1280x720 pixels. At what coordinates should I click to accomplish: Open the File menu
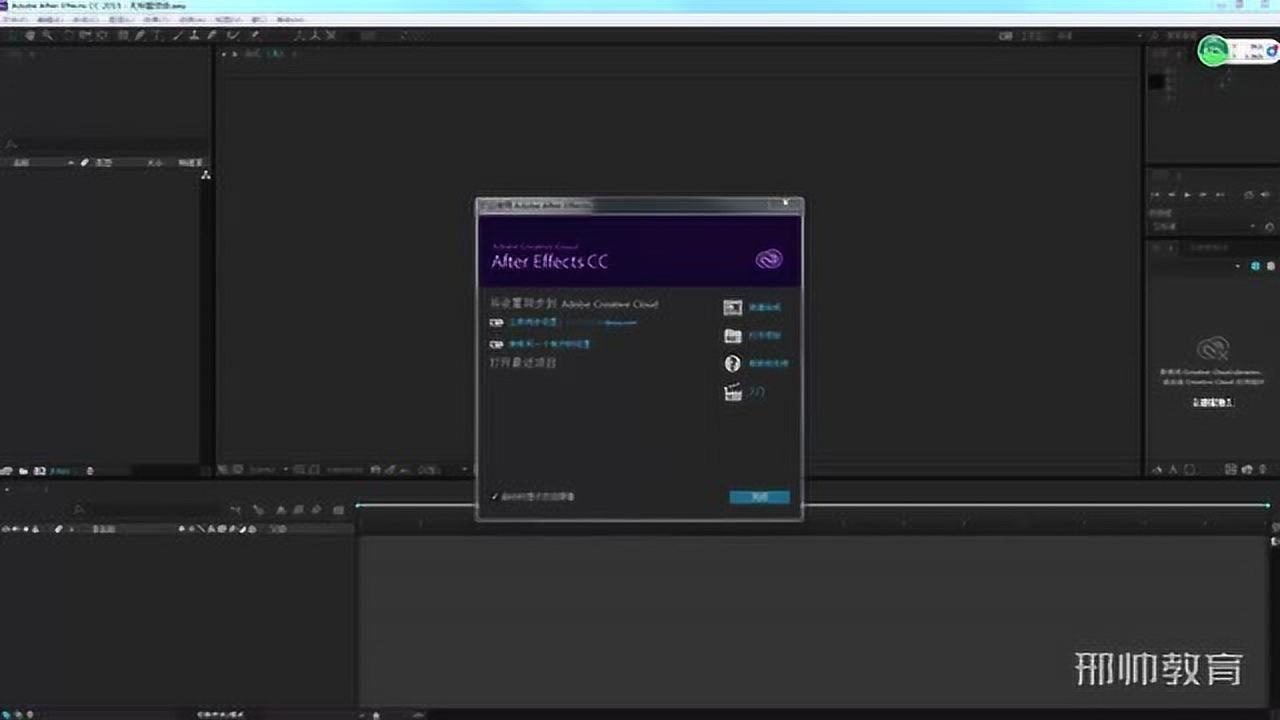click(15, 19)
